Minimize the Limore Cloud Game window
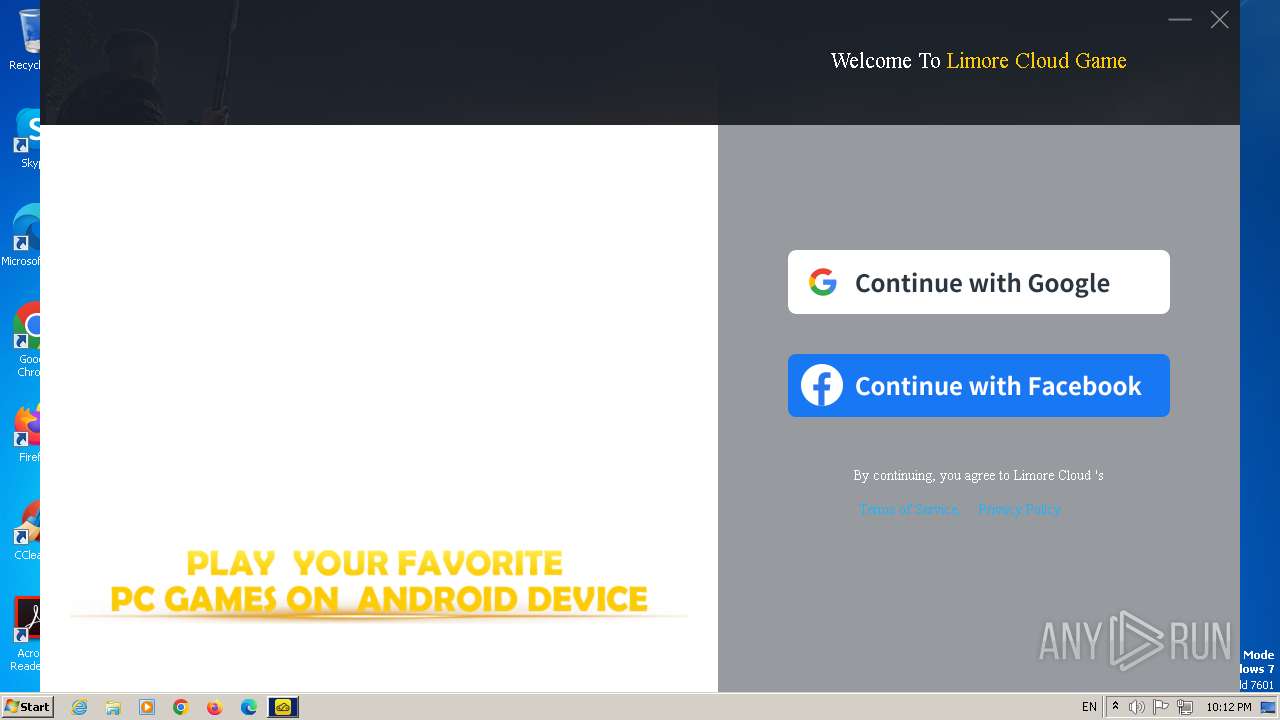 tap(1180, 19)
